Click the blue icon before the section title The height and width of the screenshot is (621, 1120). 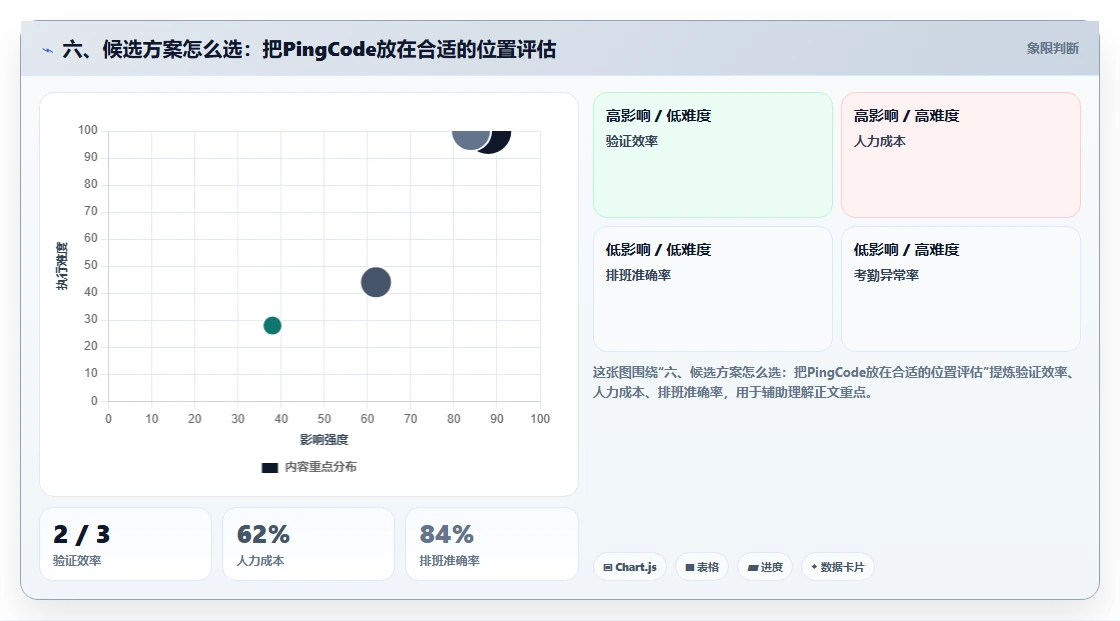click(47, 50)
